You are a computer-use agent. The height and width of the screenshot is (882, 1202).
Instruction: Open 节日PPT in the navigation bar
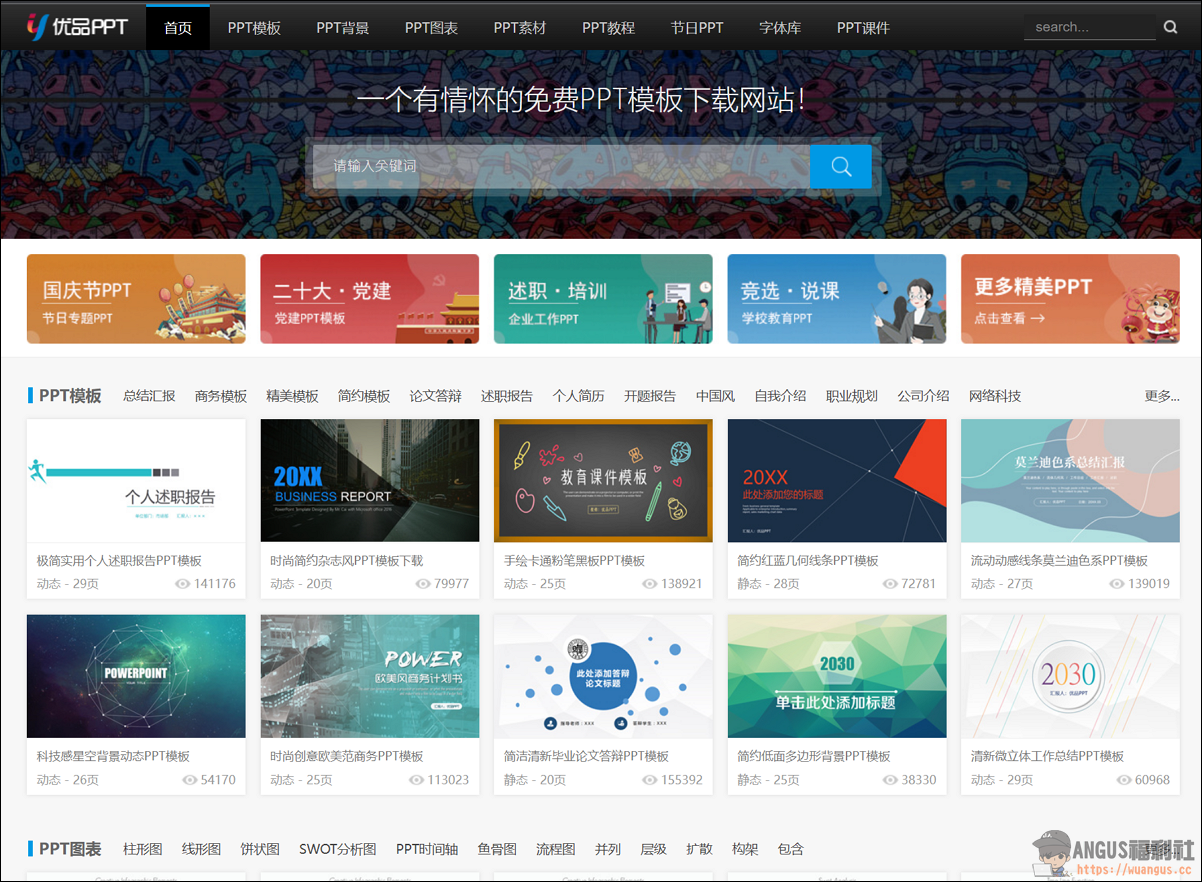click(697, 28)
